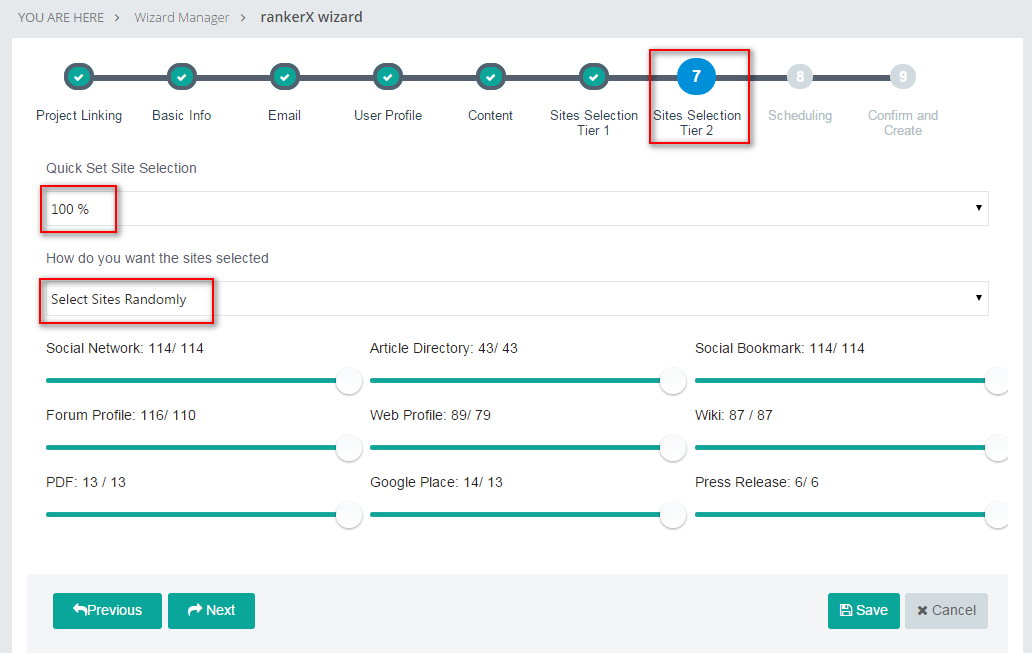This screenshot has width=1032, height=653.
Task: Click the Forum Profile slider handle
Action: 349,448
